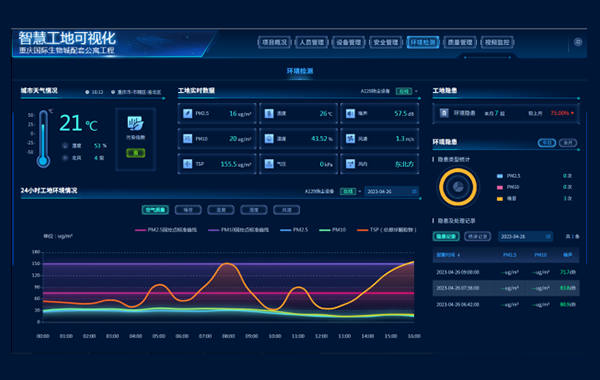The image size is (600, 380).
Task: Click the wind speed (风速) fan icon
Action: (x=351, y=139)
